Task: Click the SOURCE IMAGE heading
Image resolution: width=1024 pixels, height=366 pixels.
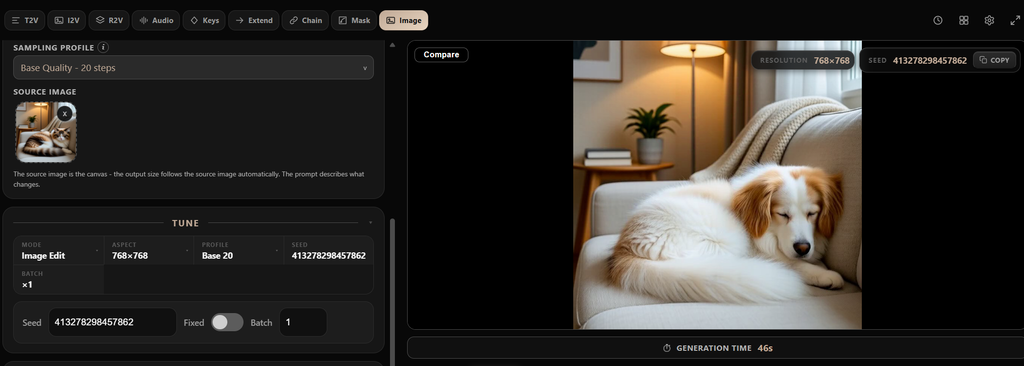Action: point(44,92)
